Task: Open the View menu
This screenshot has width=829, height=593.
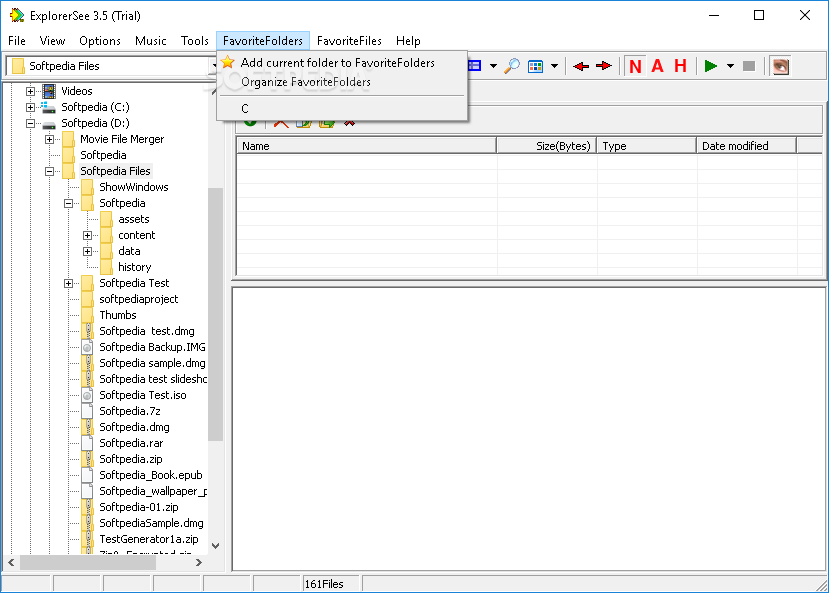Action: [x=52, y=41]
